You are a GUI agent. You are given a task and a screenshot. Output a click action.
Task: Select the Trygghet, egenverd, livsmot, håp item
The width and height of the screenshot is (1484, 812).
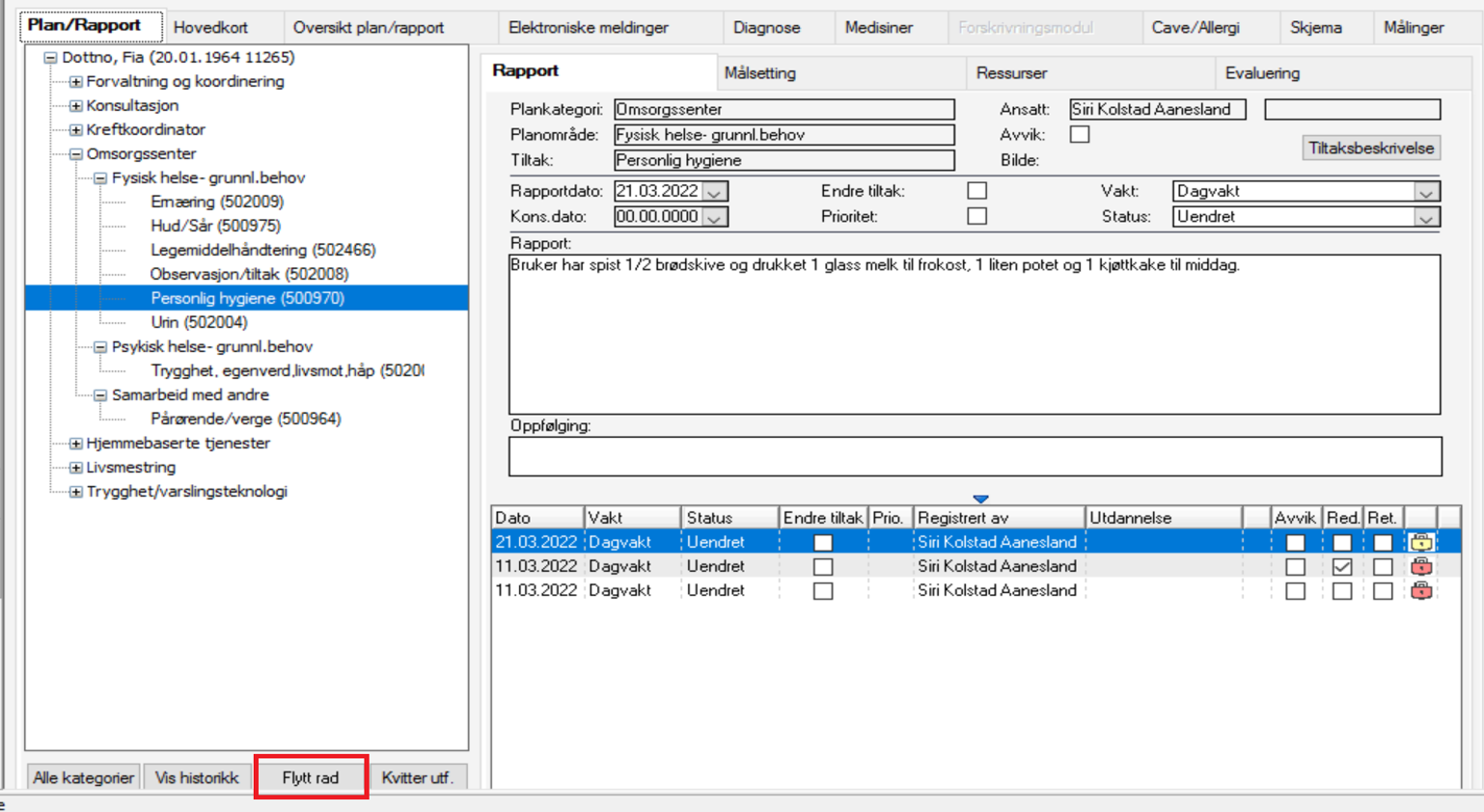[287, 370]
